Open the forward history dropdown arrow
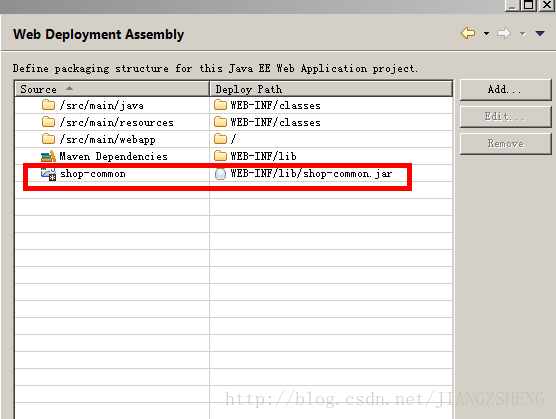The image size is (556, 419). [523, 34]
